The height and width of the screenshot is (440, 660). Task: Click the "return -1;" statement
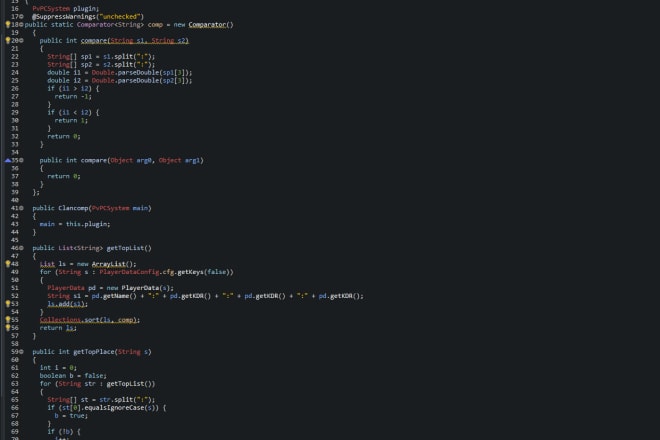click(73, 96)
